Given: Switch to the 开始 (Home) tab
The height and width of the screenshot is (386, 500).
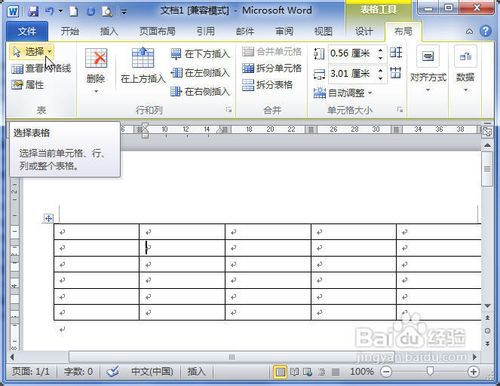Looking at the screenshot, I should 70,31.
